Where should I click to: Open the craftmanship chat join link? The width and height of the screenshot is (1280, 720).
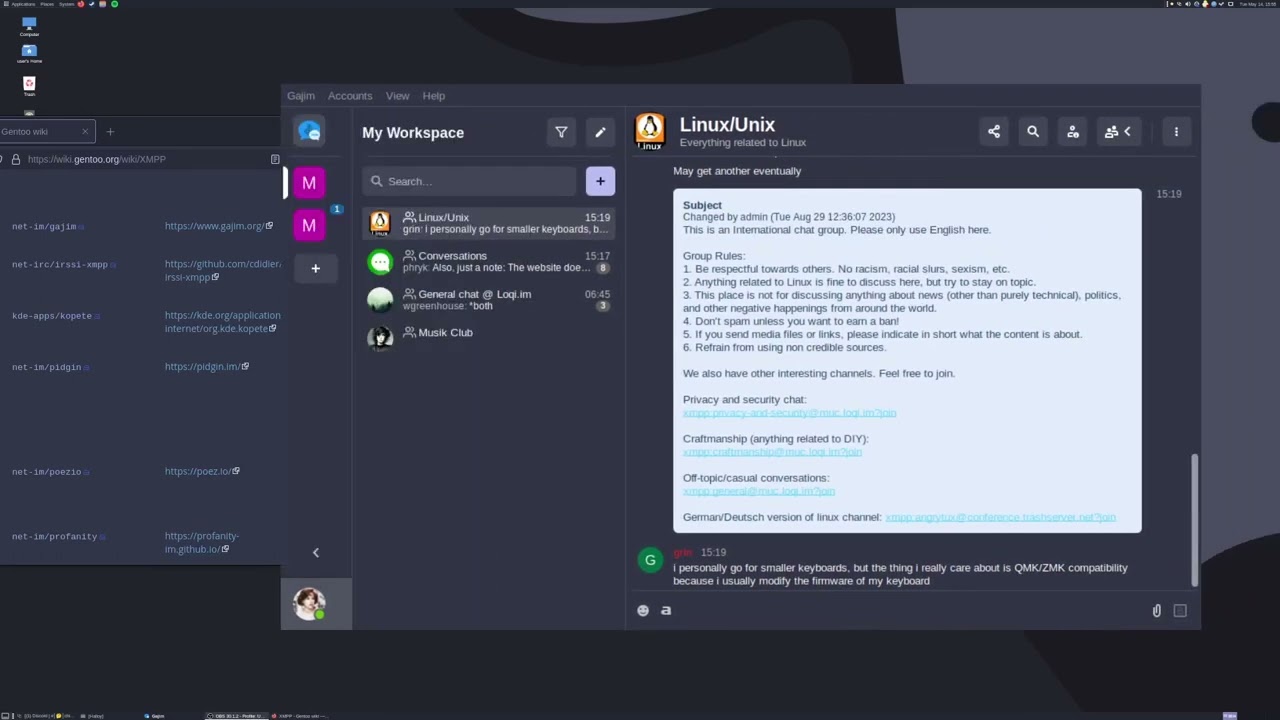(772, 452)
